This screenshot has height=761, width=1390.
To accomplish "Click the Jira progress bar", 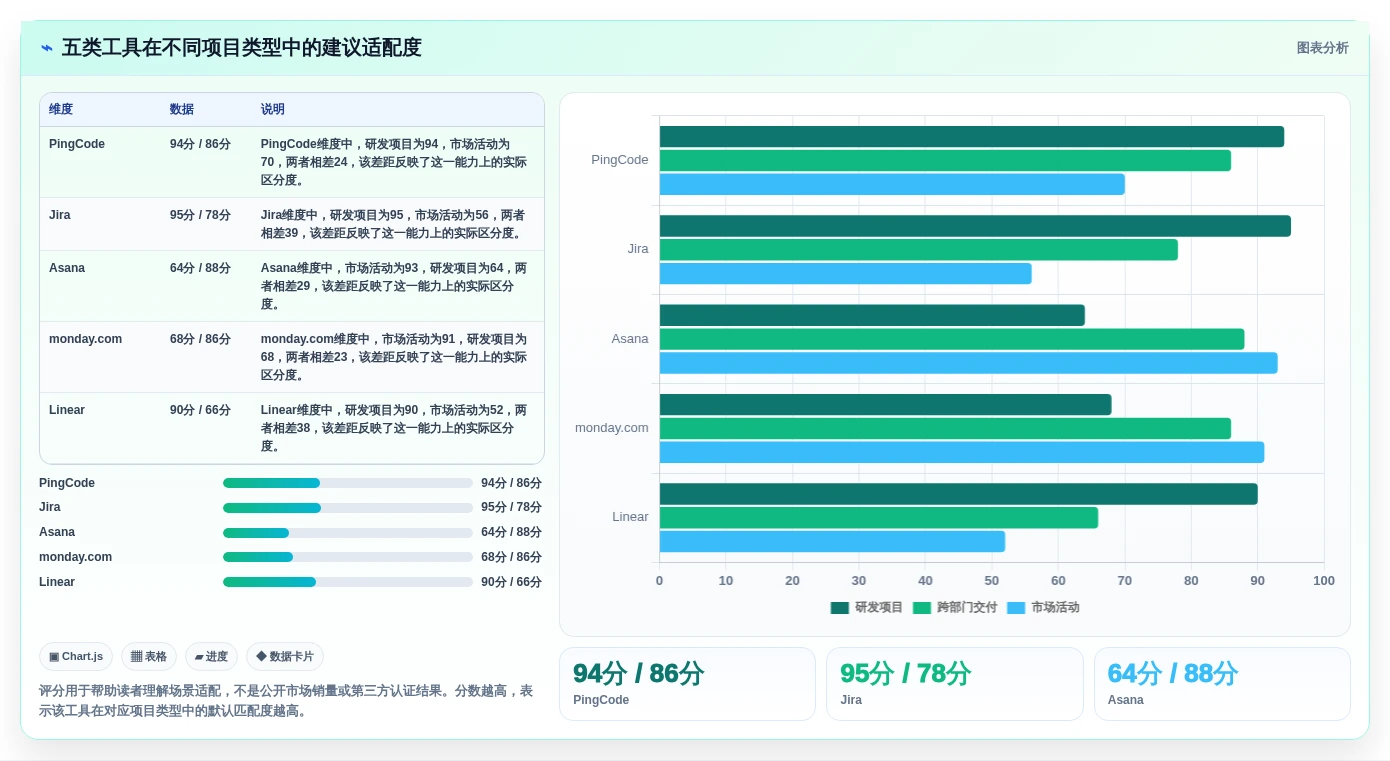I will click(348, 508).
